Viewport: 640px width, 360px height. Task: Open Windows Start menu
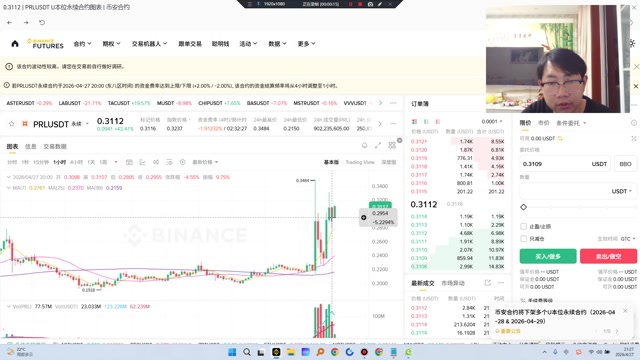click(232, 352)
